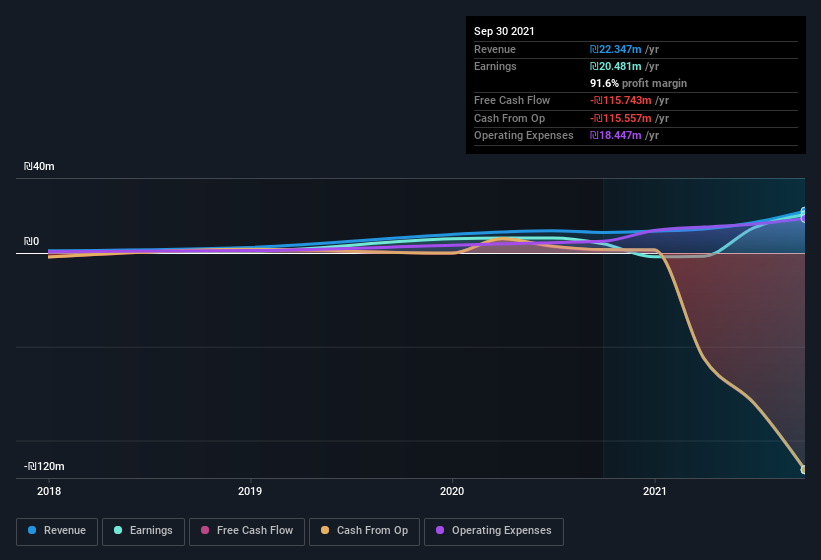821x560 pixels.
Task: Click the ₪40m y-axis label
Action: click(39, 166)
